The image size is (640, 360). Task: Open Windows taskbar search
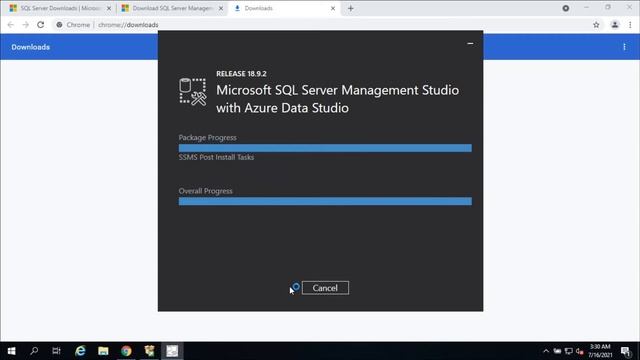click(34, 351)
